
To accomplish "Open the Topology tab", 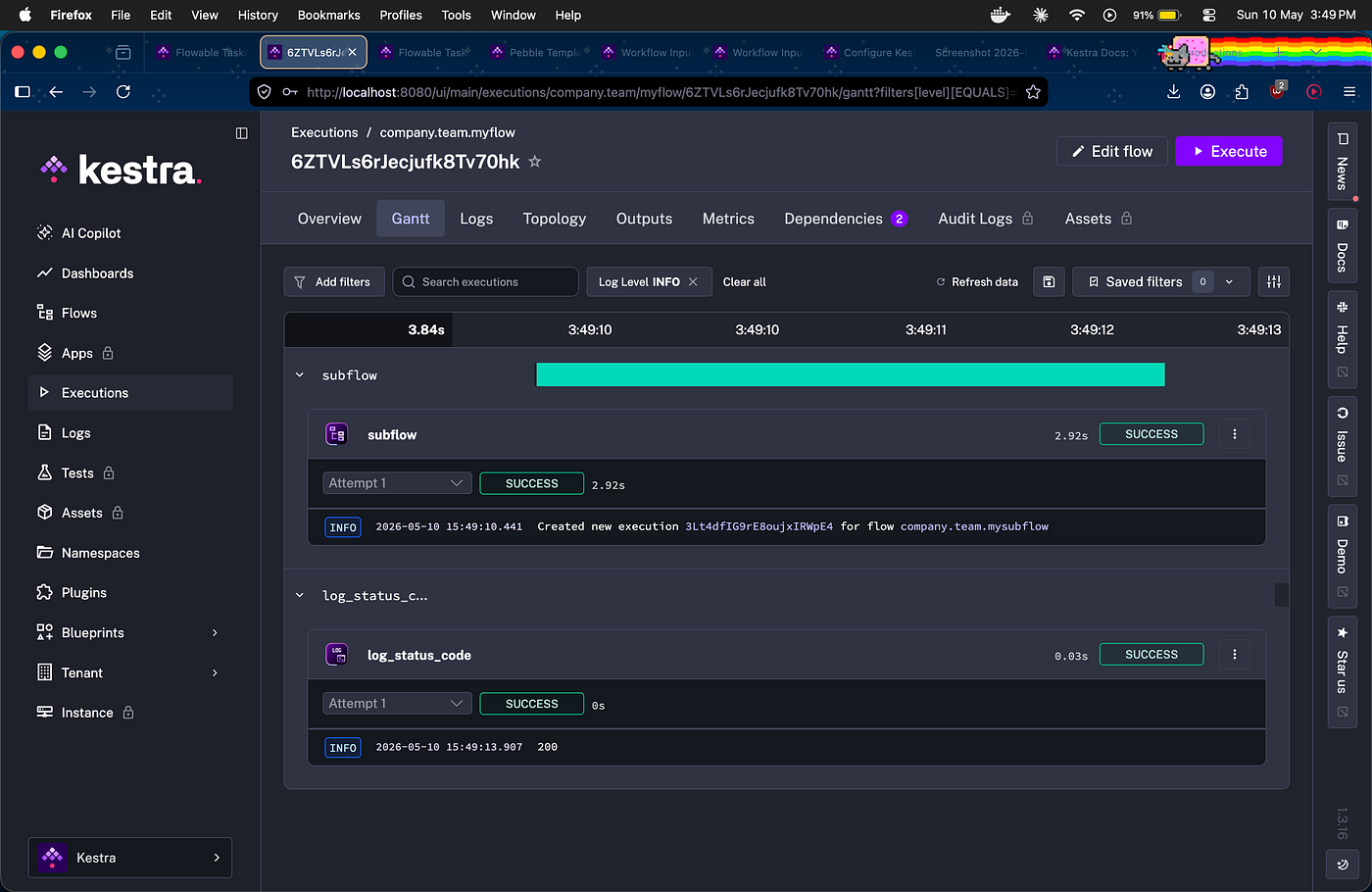I will point(555,219).
